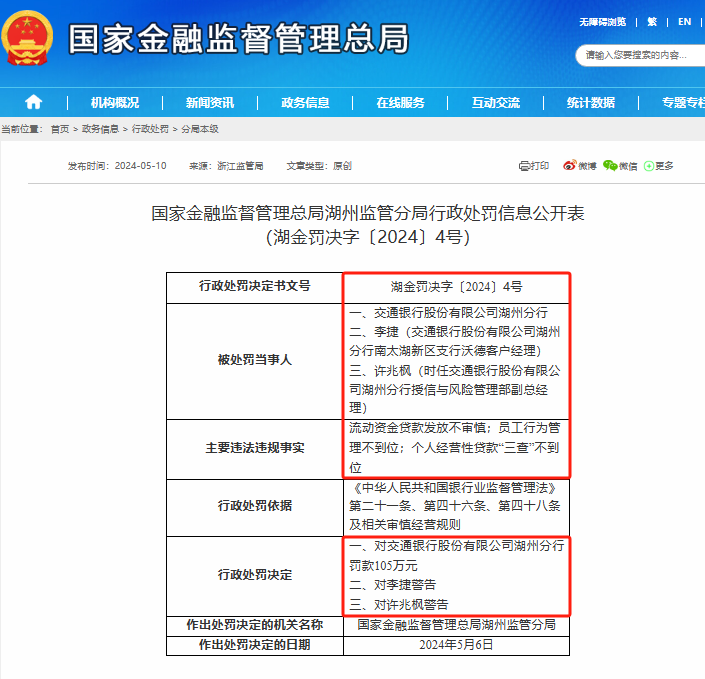
Task: Open the 机构概况 menu
Action: [115, 103]
